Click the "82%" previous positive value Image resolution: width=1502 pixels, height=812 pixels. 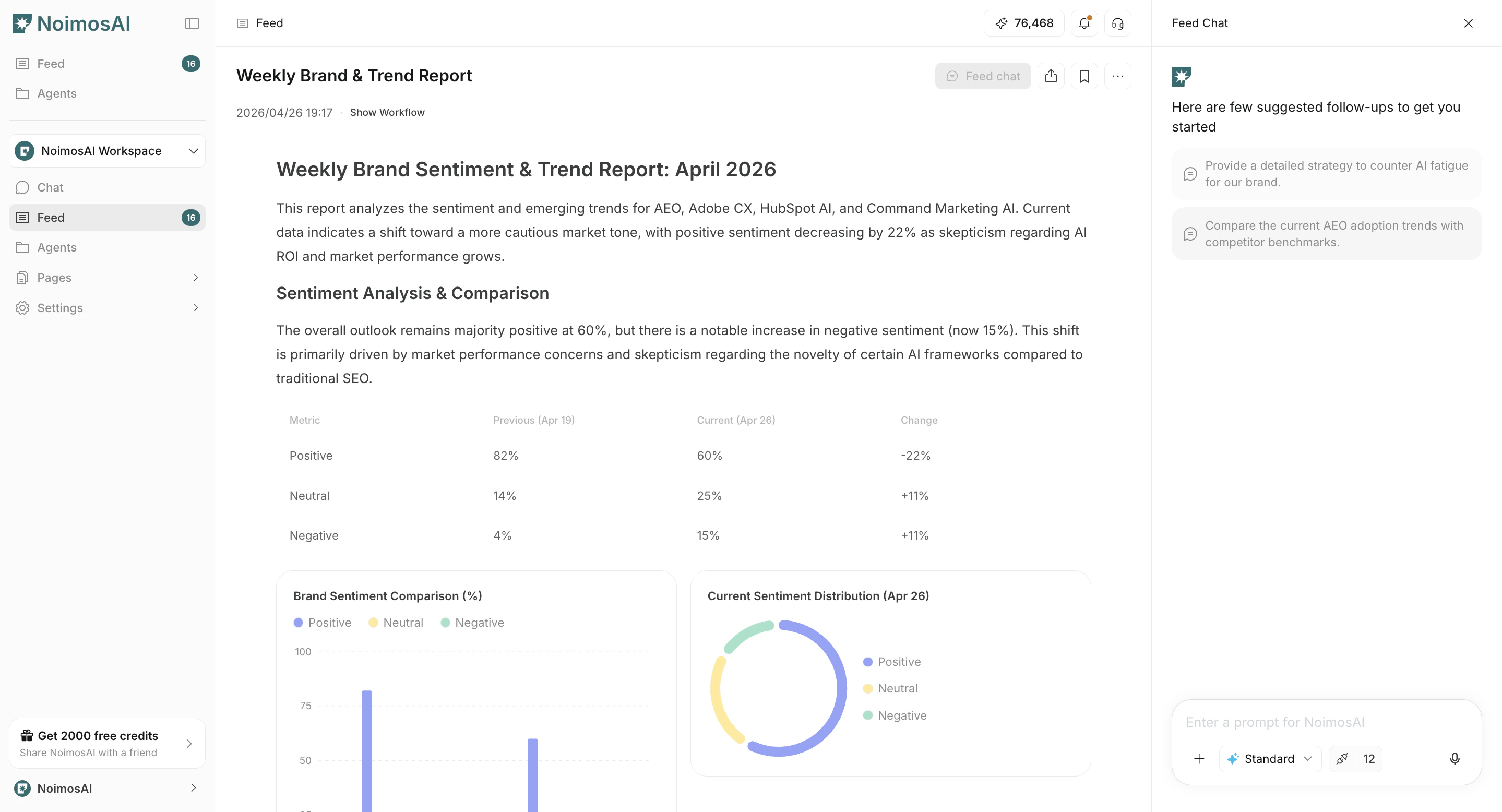click(x=506, y=456)
